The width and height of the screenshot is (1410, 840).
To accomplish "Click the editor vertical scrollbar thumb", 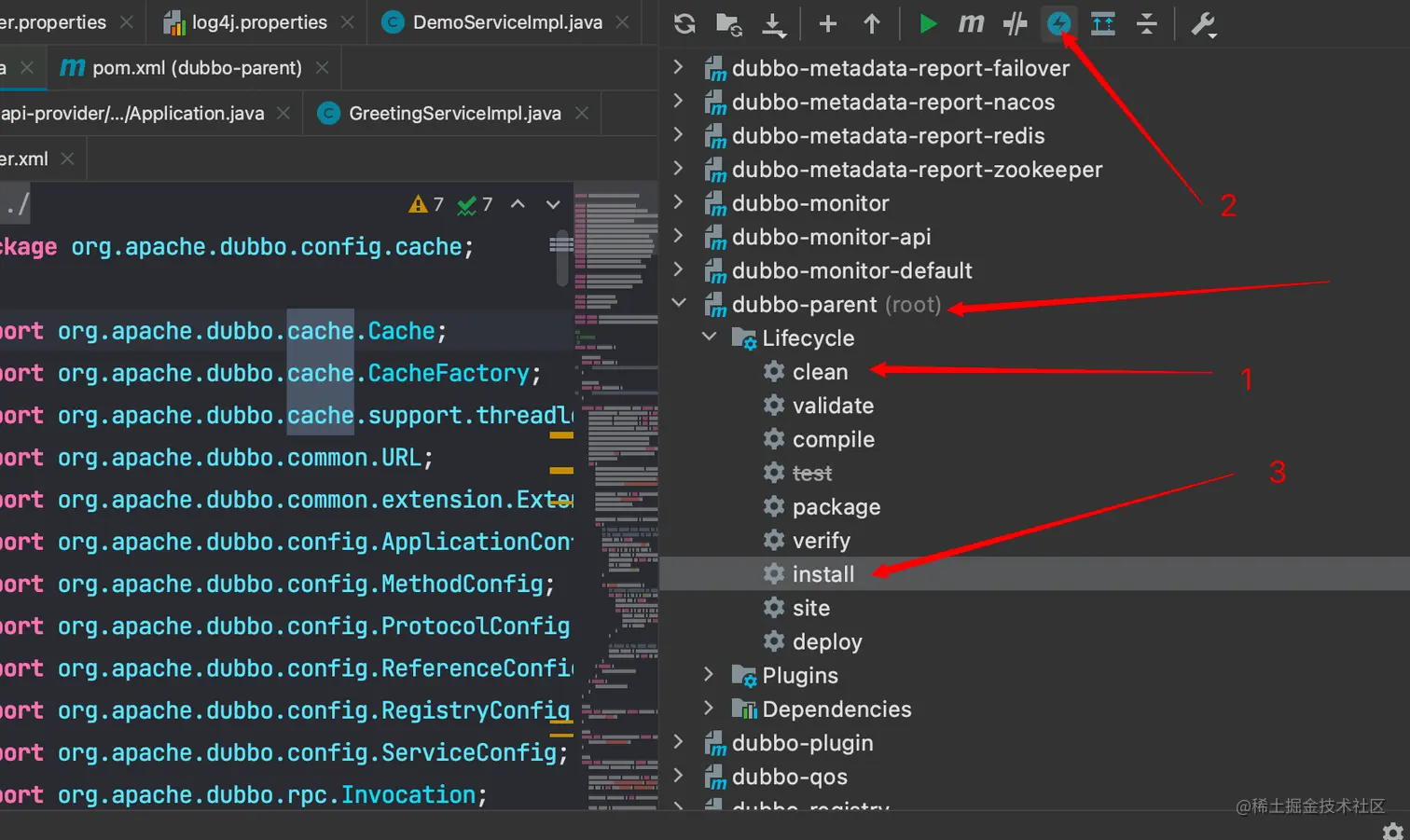I will pos(561,258).
